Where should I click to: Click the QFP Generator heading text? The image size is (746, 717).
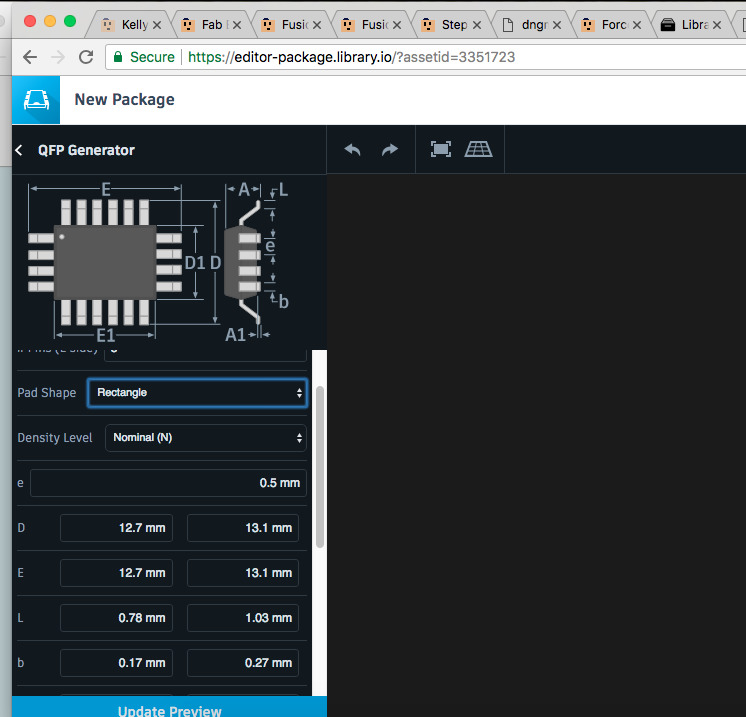86,150
